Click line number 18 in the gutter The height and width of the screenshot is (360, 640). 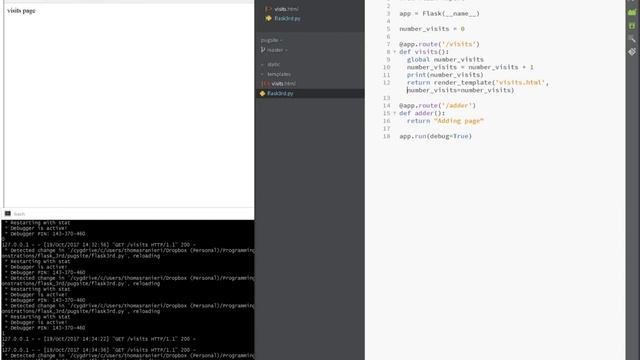click(387, 136)
